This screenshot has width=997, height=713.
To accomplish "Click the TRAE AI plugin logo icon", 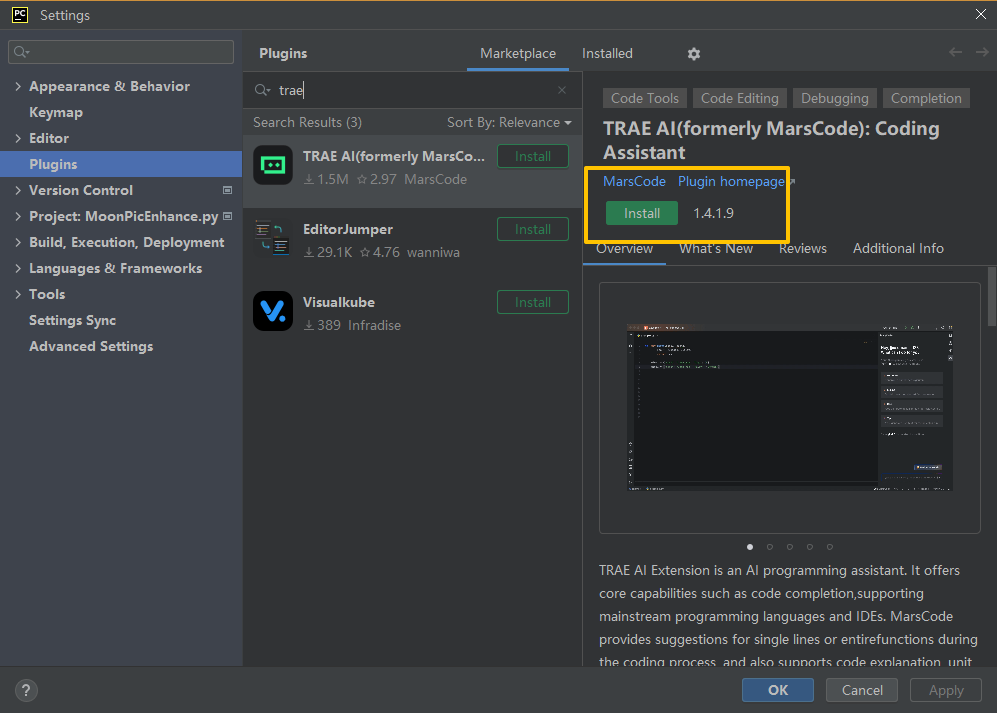I will pos(273,165).
